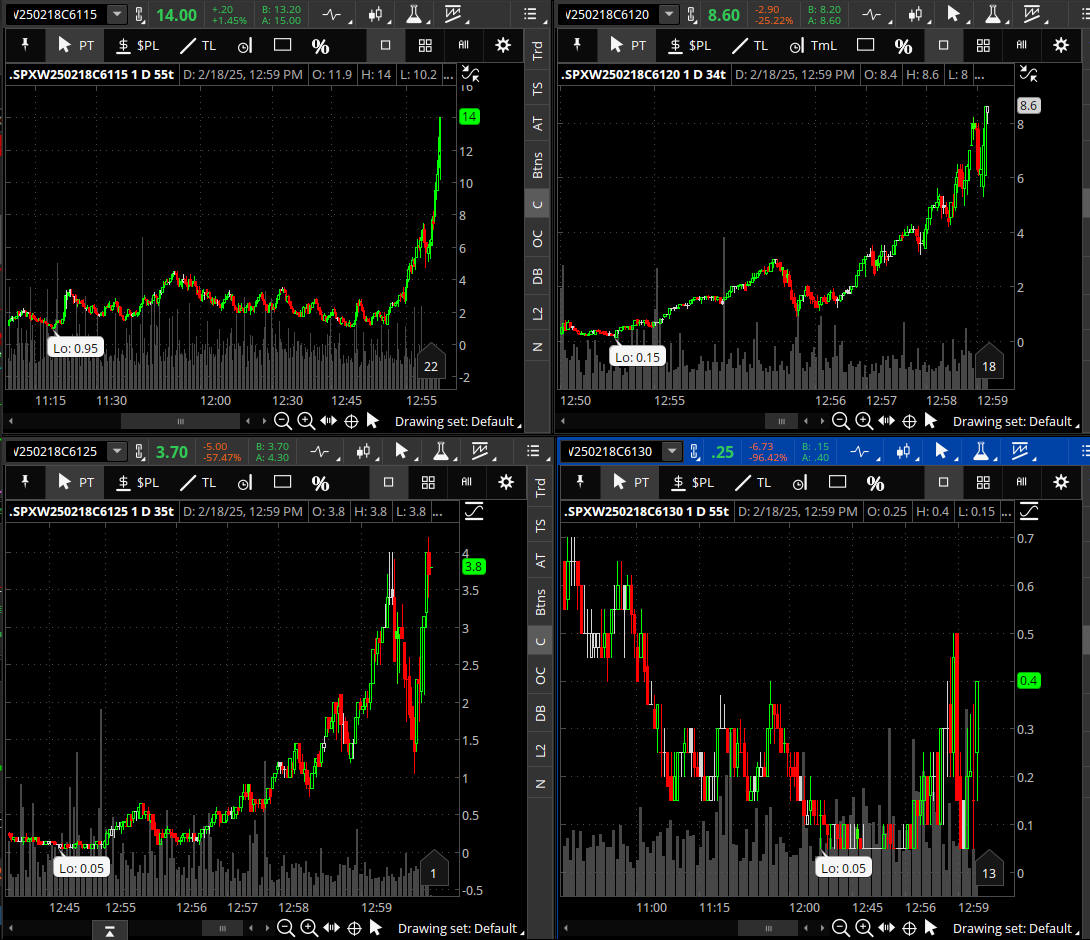This screenshot has width=1090, height=940.
Task: Pick the TL trendline tool in C6115 chart
Action: (198, 45)
